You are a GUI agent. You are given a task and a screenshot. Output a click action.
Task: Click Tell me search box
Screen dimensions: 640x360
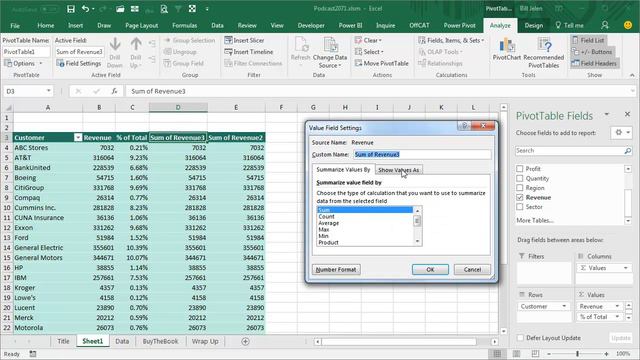[x=569, y=25]
